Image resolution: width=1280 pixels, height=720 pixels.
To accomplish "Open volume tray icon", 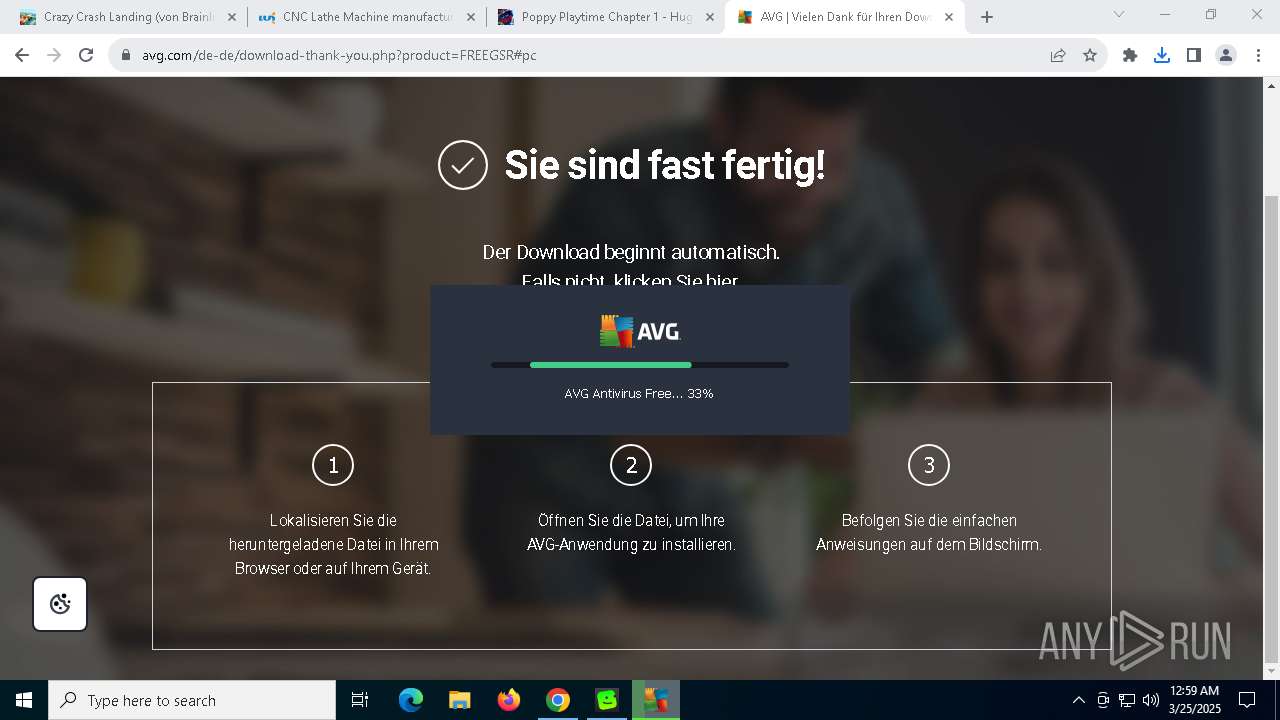I will pos(1151,700).
